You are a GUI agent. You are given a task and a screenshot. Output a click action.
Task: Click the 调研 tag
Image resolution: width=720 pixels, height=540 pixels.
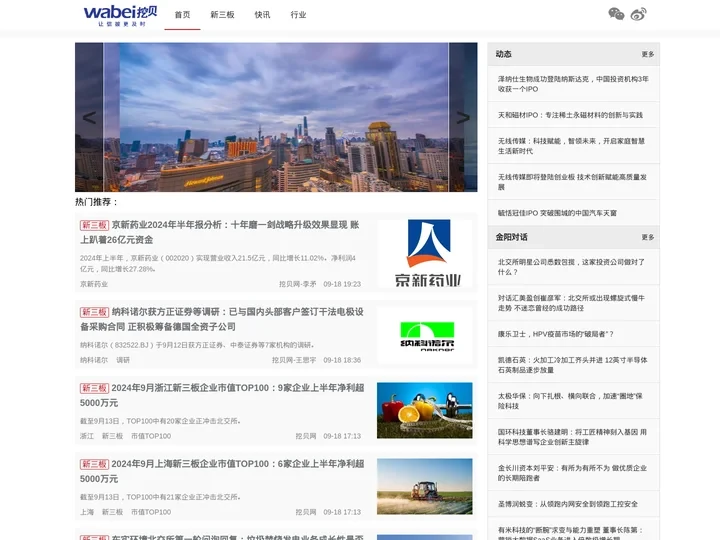pos(123,360)
